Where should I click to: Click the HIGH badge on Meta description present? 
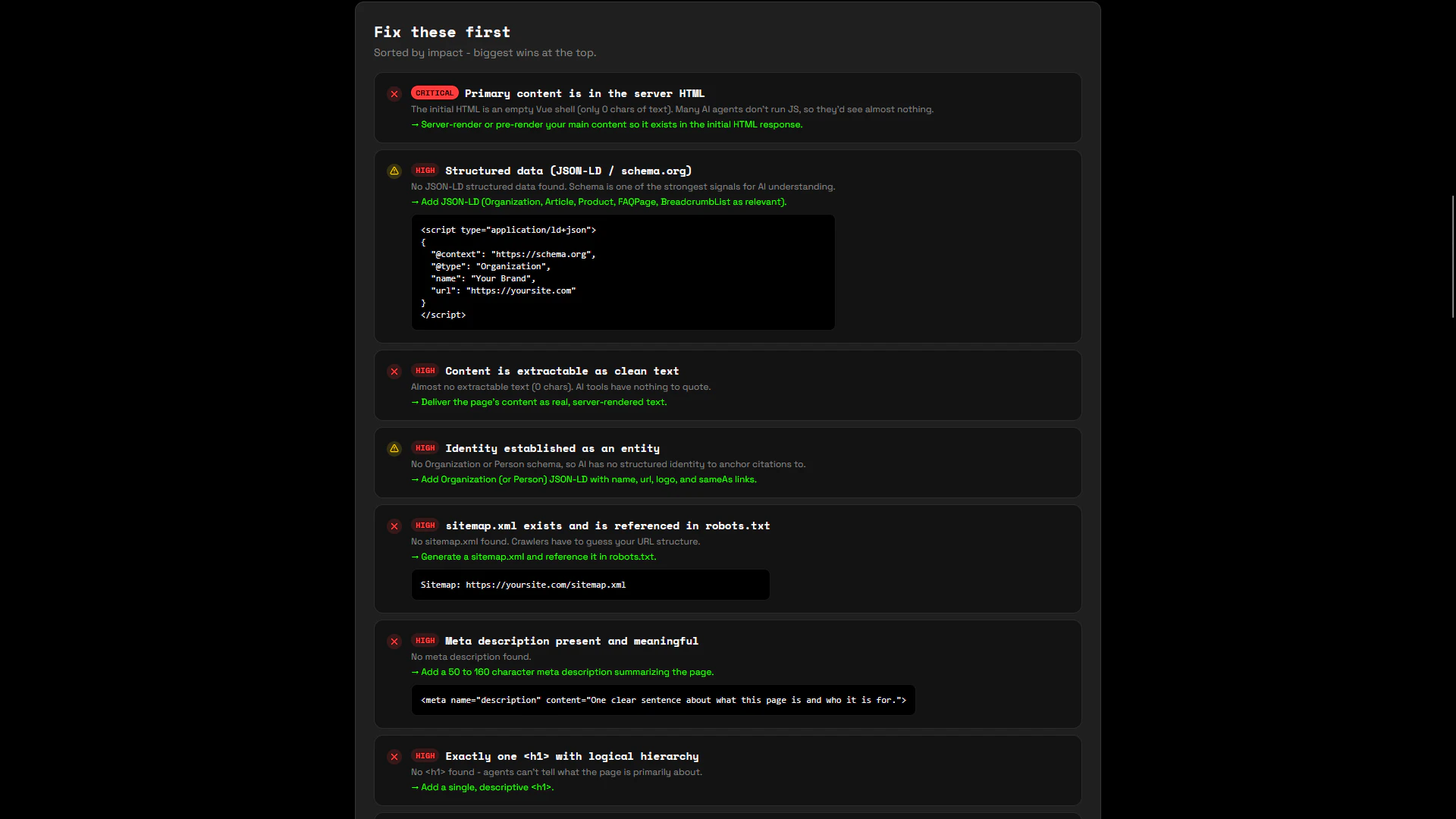point(425,641)
